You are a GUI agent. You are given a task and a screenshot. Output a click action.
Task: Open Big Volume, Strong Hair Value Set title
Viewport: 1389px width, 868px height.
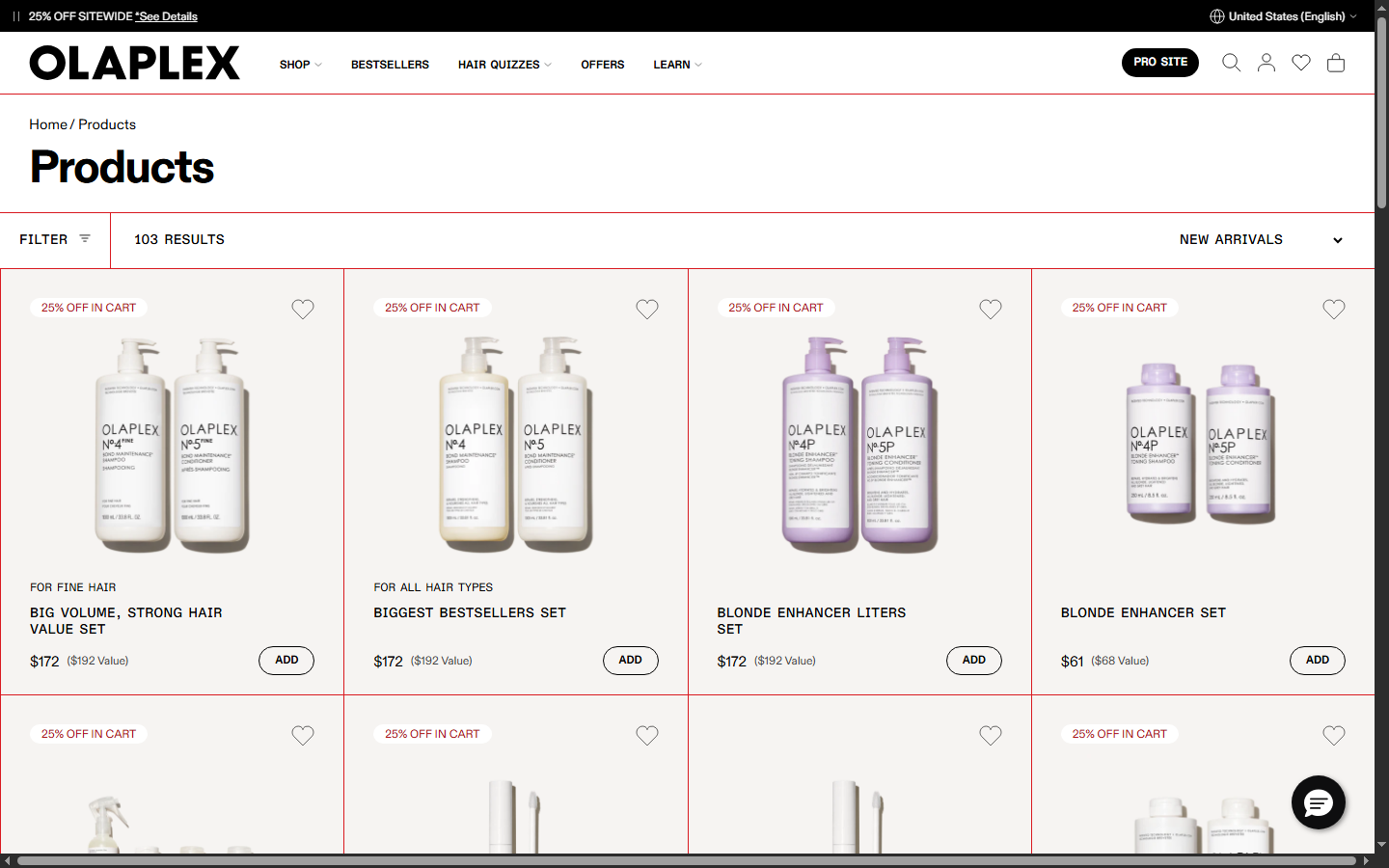tap(126, 621)
